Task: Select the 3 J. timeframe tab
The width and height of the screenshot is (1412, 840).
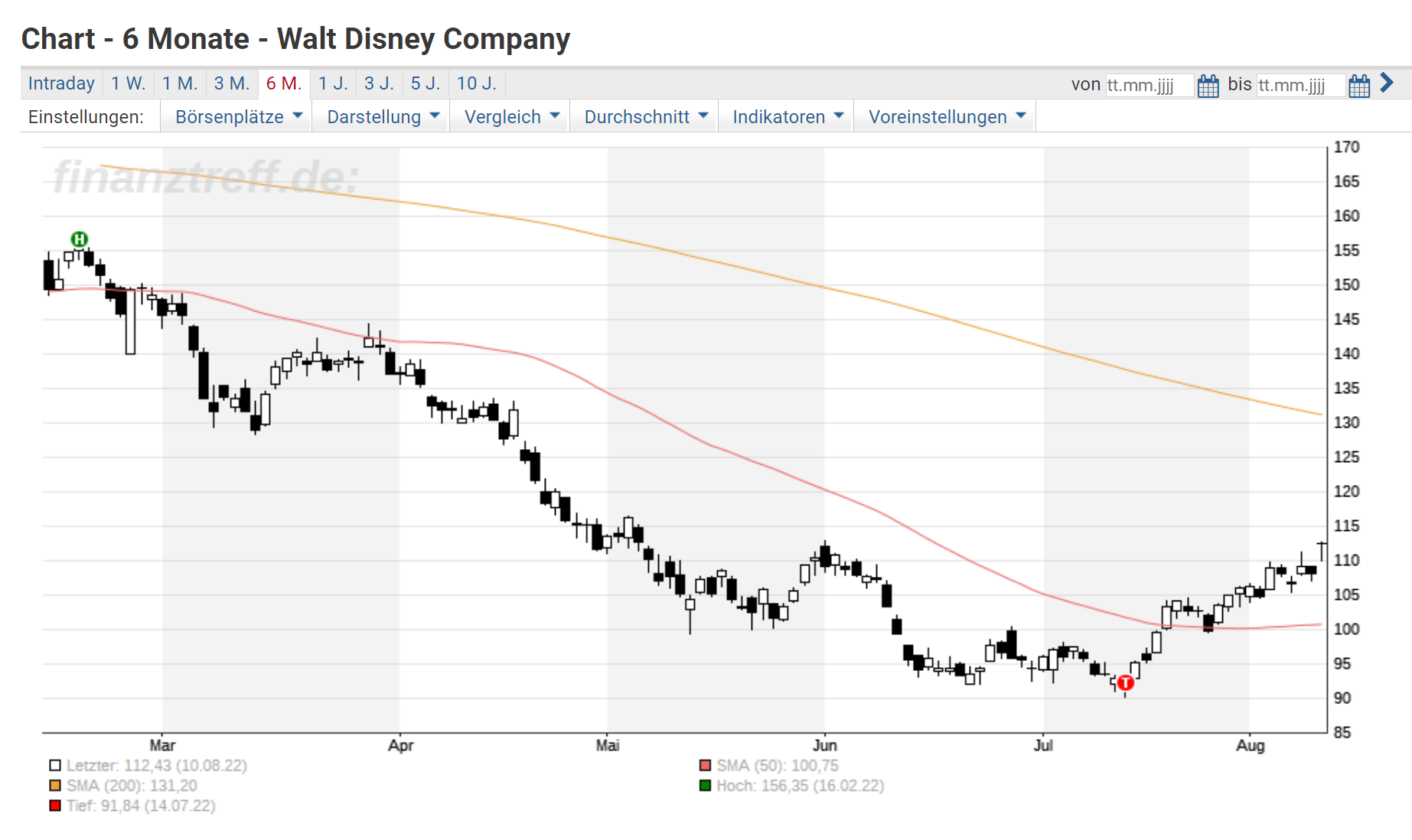Action: (x=379, y=83)
